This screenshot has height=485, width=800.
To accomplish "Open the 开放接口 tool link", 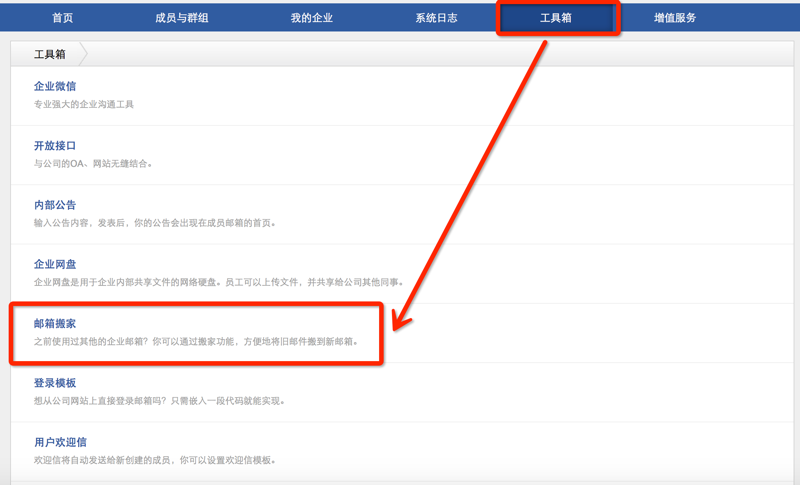I will pos(55,146).
